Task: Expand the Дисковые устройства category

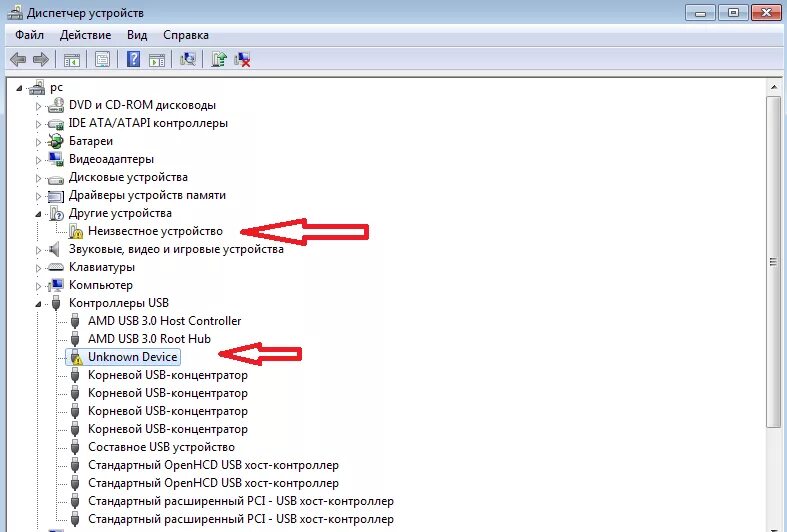Action: pyautogui.click(x=38, y=178)
